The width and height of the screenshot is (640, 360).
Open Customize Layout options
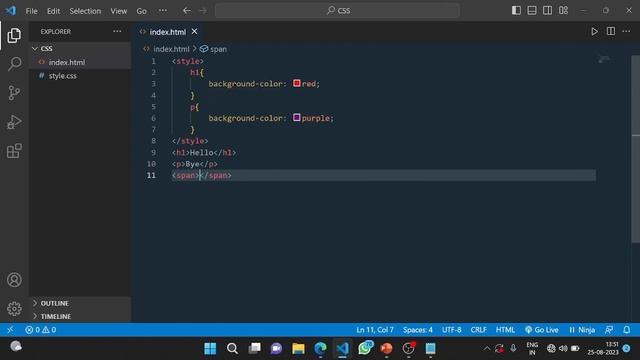[x=563, y=11]
